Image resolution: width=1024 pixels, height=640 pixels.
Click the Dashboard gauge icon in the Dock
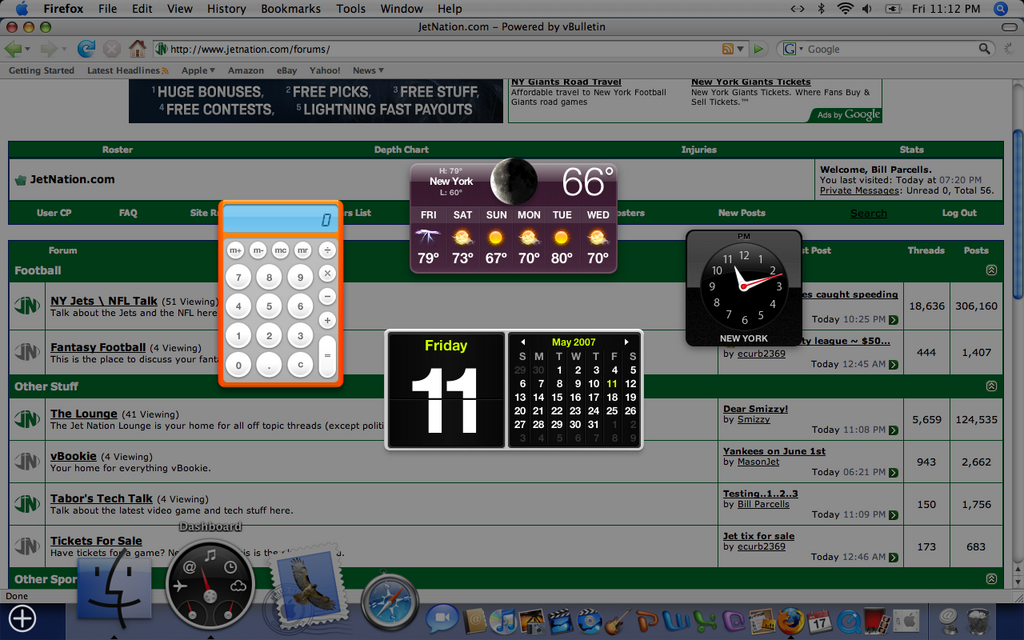coord(209,584)
